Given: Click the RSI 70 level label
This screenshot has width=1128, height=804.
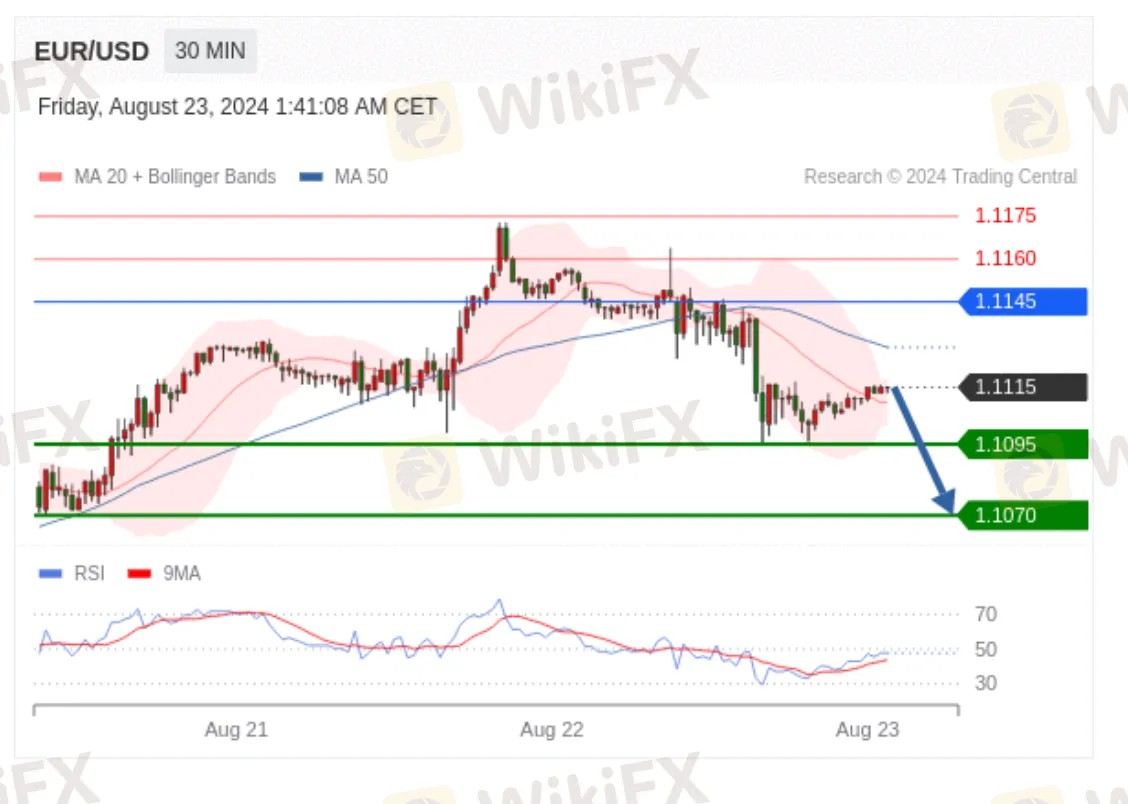Looking at the screenshot, I should (x=986, y=615).
